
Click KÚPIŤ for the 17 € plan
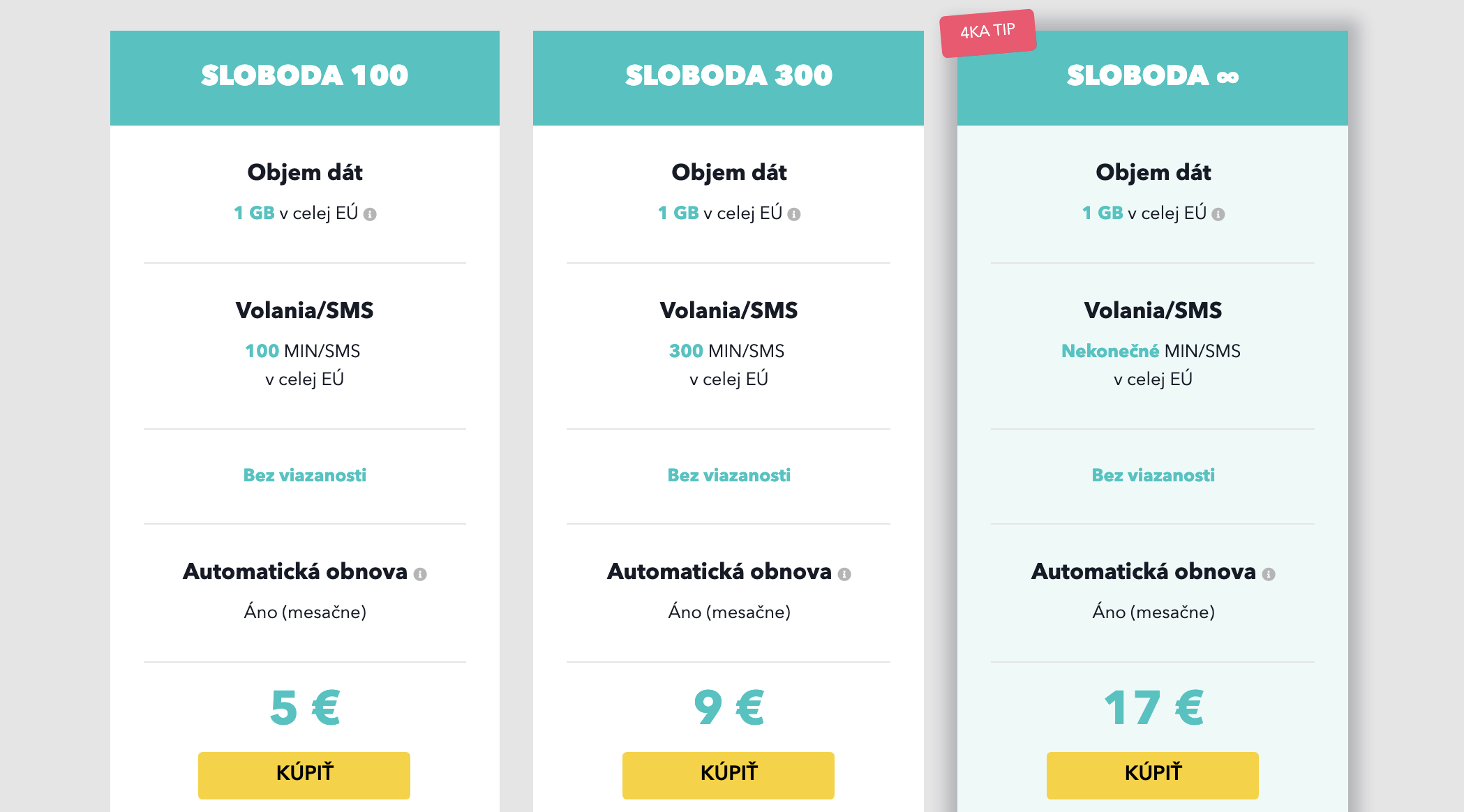[x=1153, y=774]
